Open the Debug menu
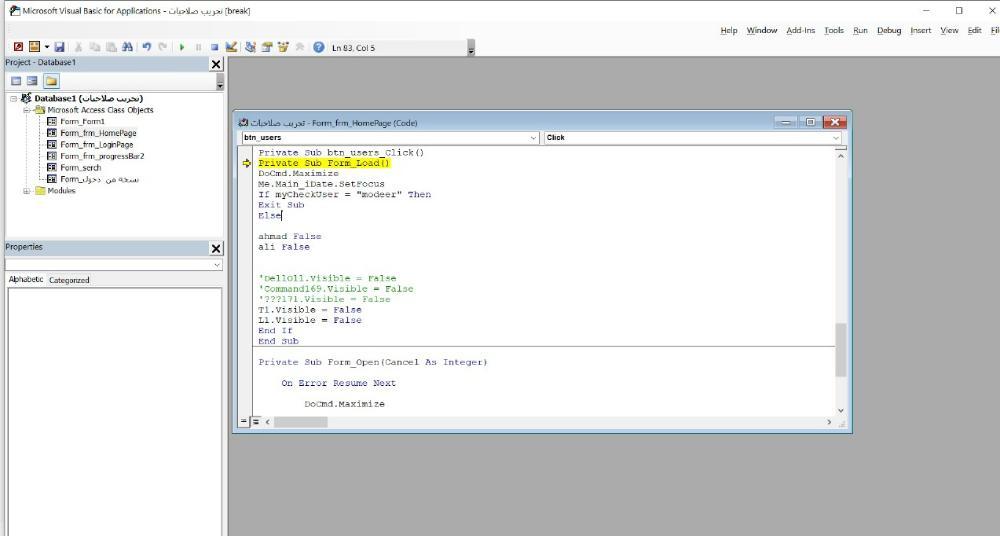The width and height of the screenshot is (1000, 536). coord(889,30)
